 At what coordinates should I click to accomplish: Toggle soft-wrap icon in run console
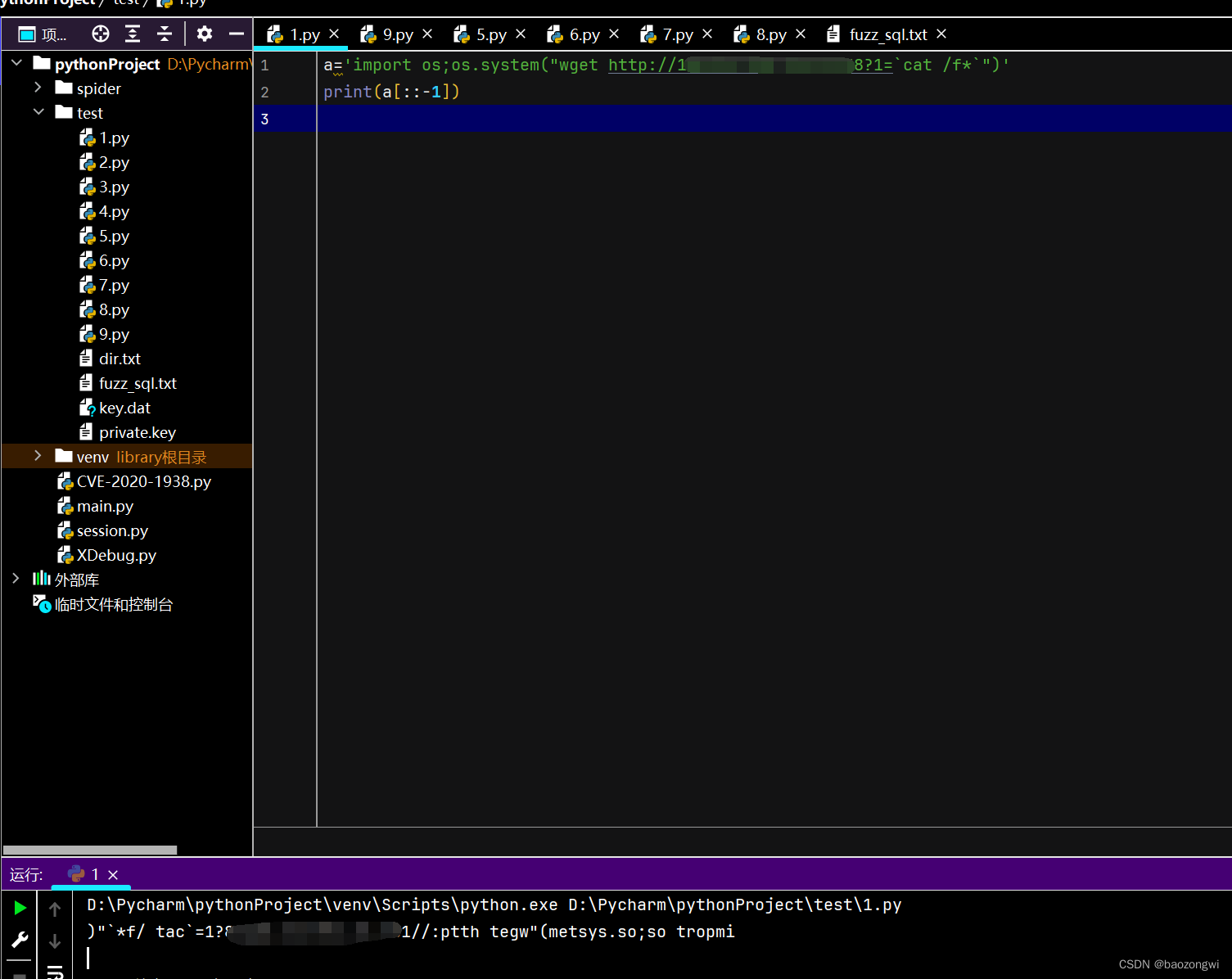(x=55, y=972)
